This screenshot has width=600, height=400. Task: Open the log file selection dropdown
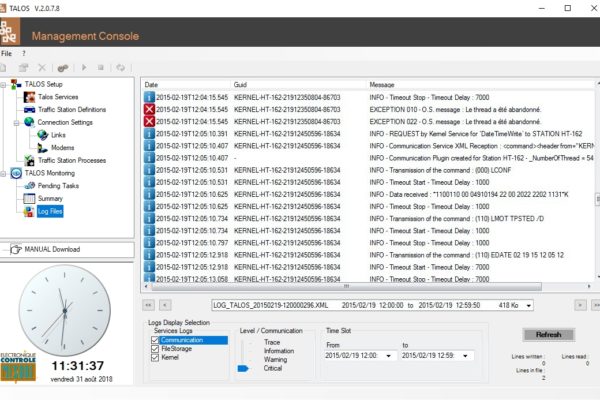528,305
